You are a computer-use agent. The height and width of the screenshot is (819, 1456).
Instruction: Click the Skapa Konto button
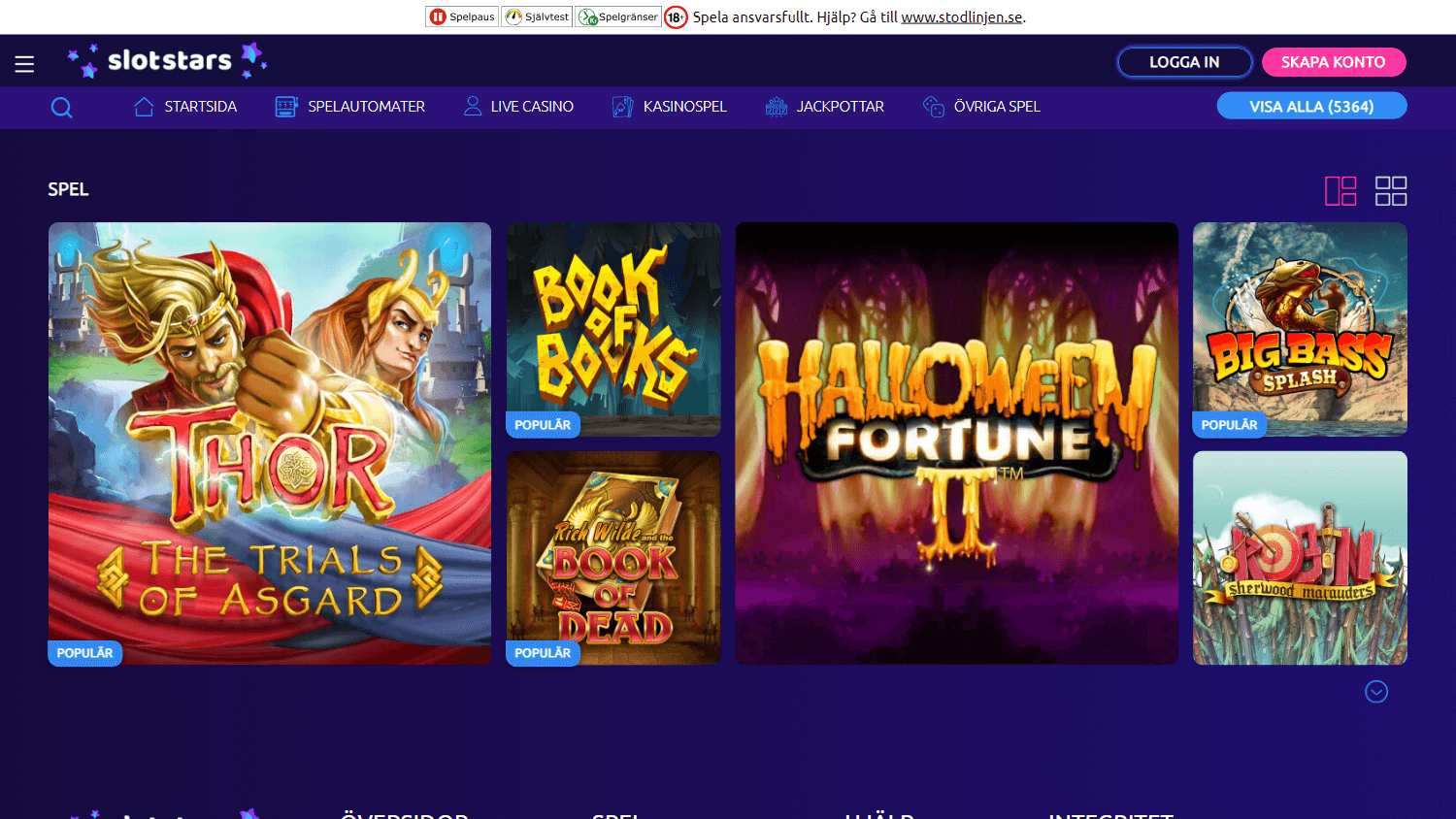1334,62
